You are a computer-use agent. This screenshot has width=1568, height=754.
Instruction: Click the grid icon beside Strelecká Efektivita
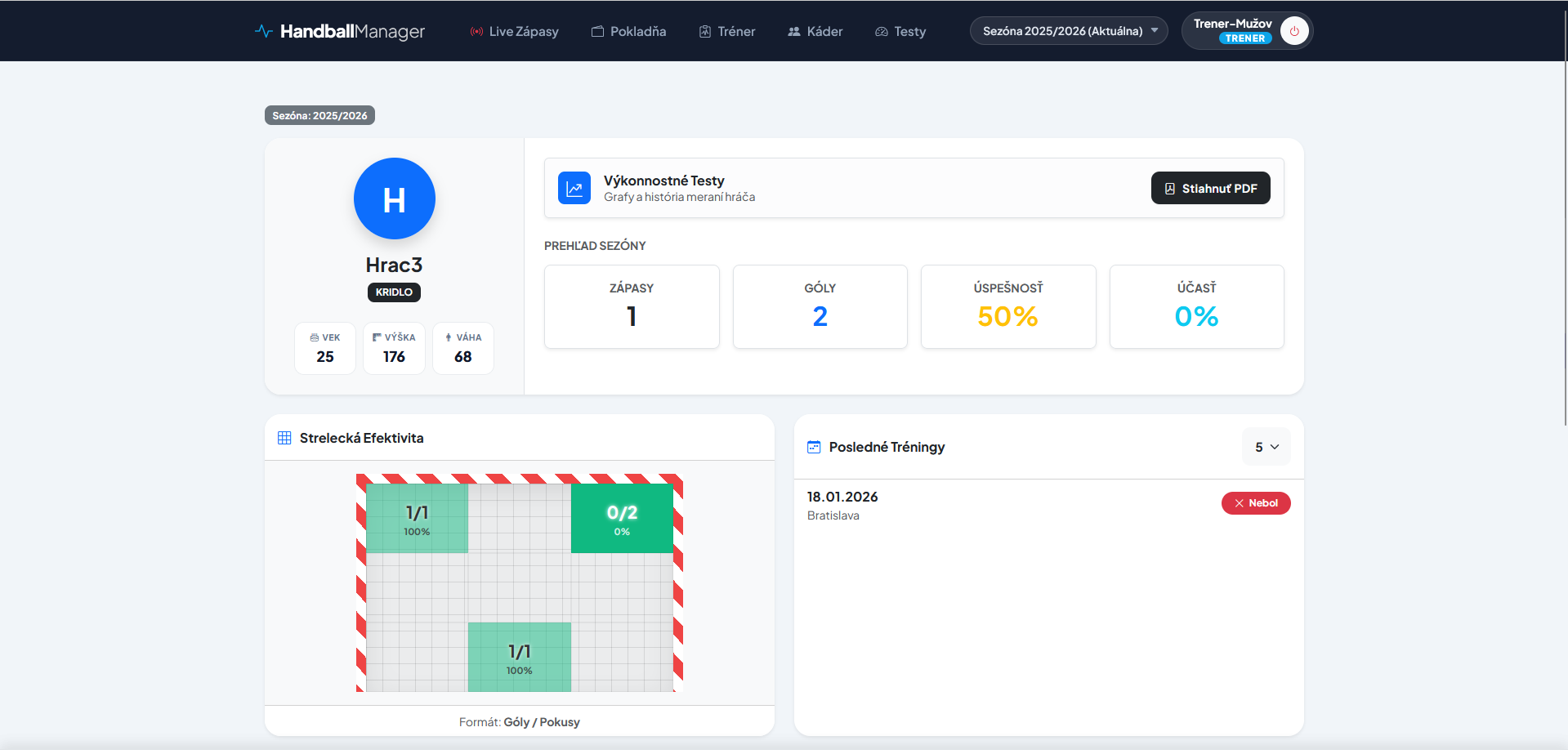(x=284, y=438)
